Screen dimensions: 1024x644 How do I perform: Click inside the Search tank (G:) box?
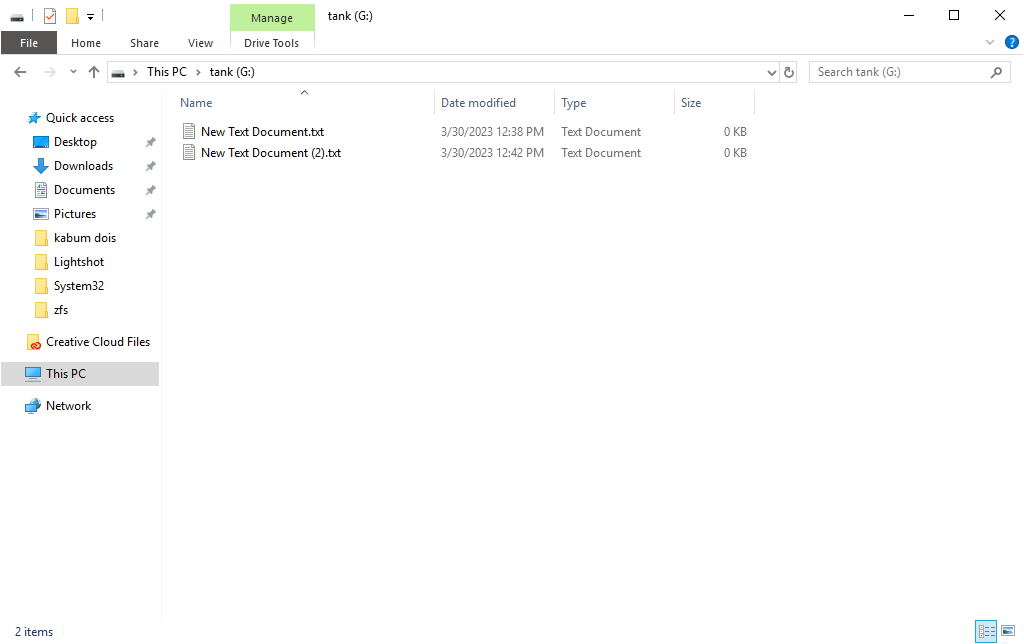pos(900,71)
